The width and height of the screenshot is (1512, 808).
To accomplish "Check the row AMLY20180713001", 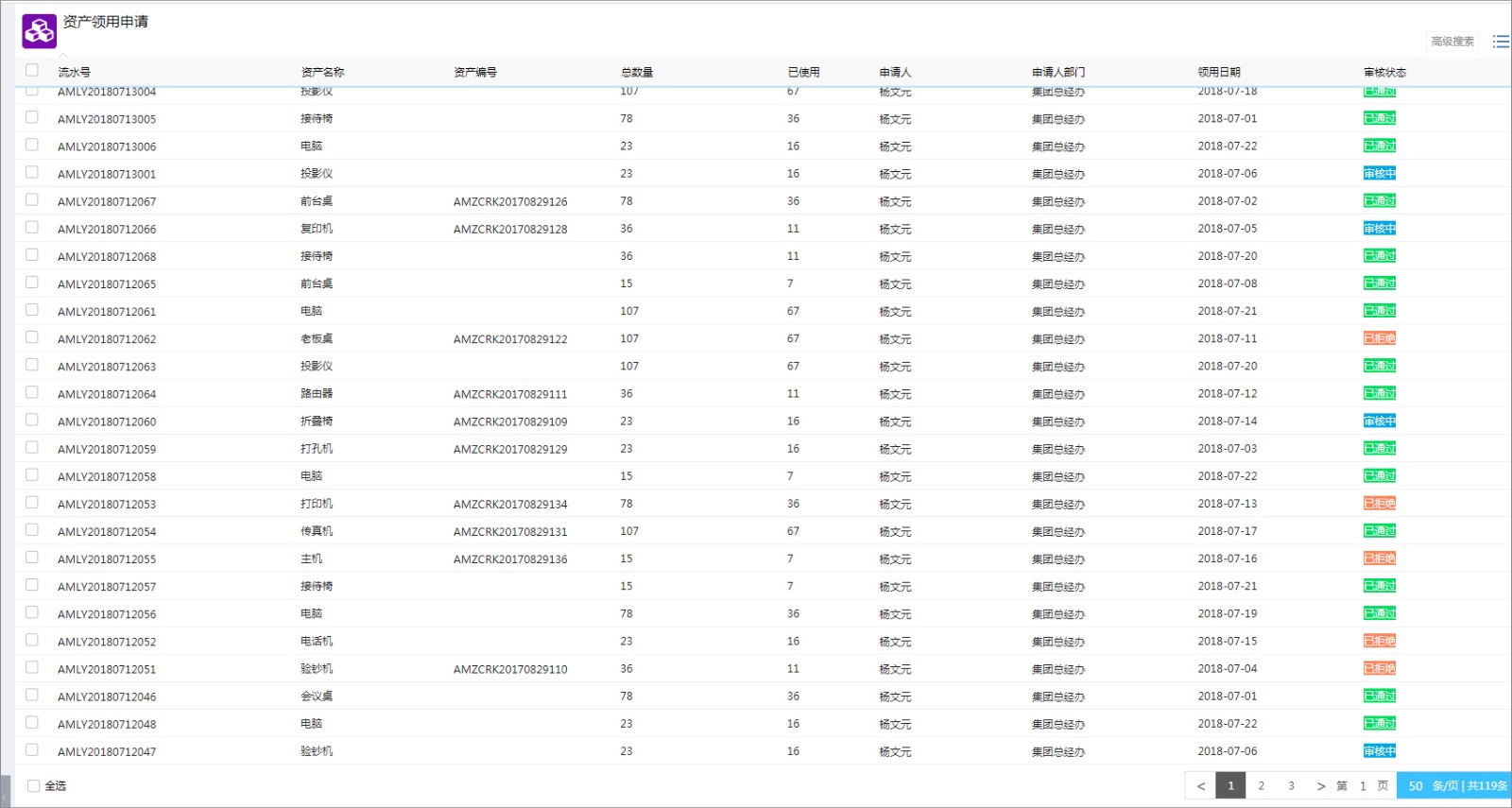I will click(32, 172).
